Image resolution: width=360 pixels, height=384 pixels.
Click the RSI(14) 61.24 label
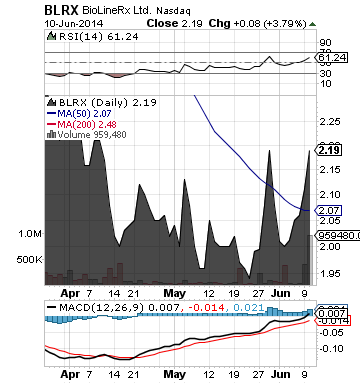pyautogui.click(x=98, y=36)
